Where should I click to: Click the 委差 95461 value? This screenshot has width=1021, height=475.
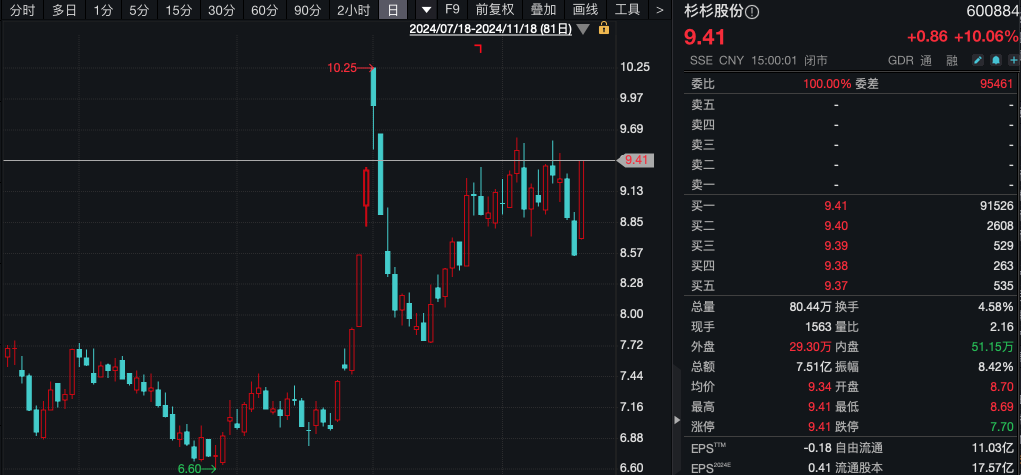pyautogui.click(x=997, y=84)
